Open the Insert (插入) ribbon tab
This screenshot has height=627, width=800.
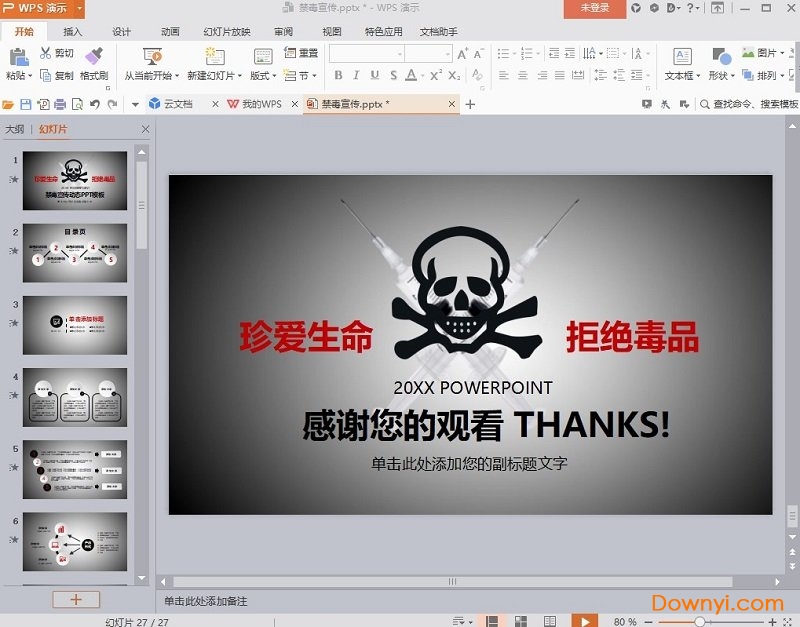point(73,32)
